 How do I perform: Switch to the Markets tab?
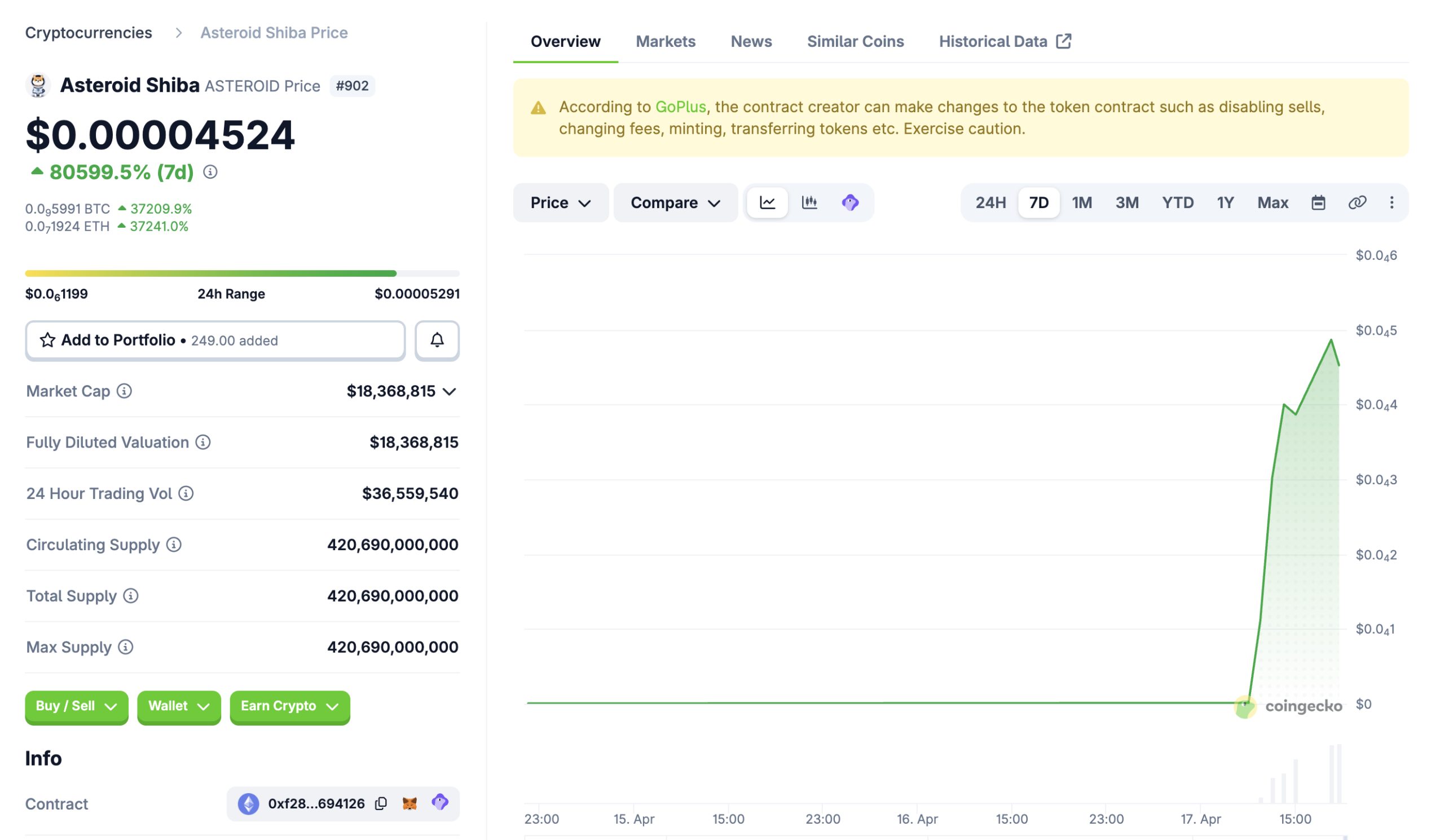tap(666, 41)
